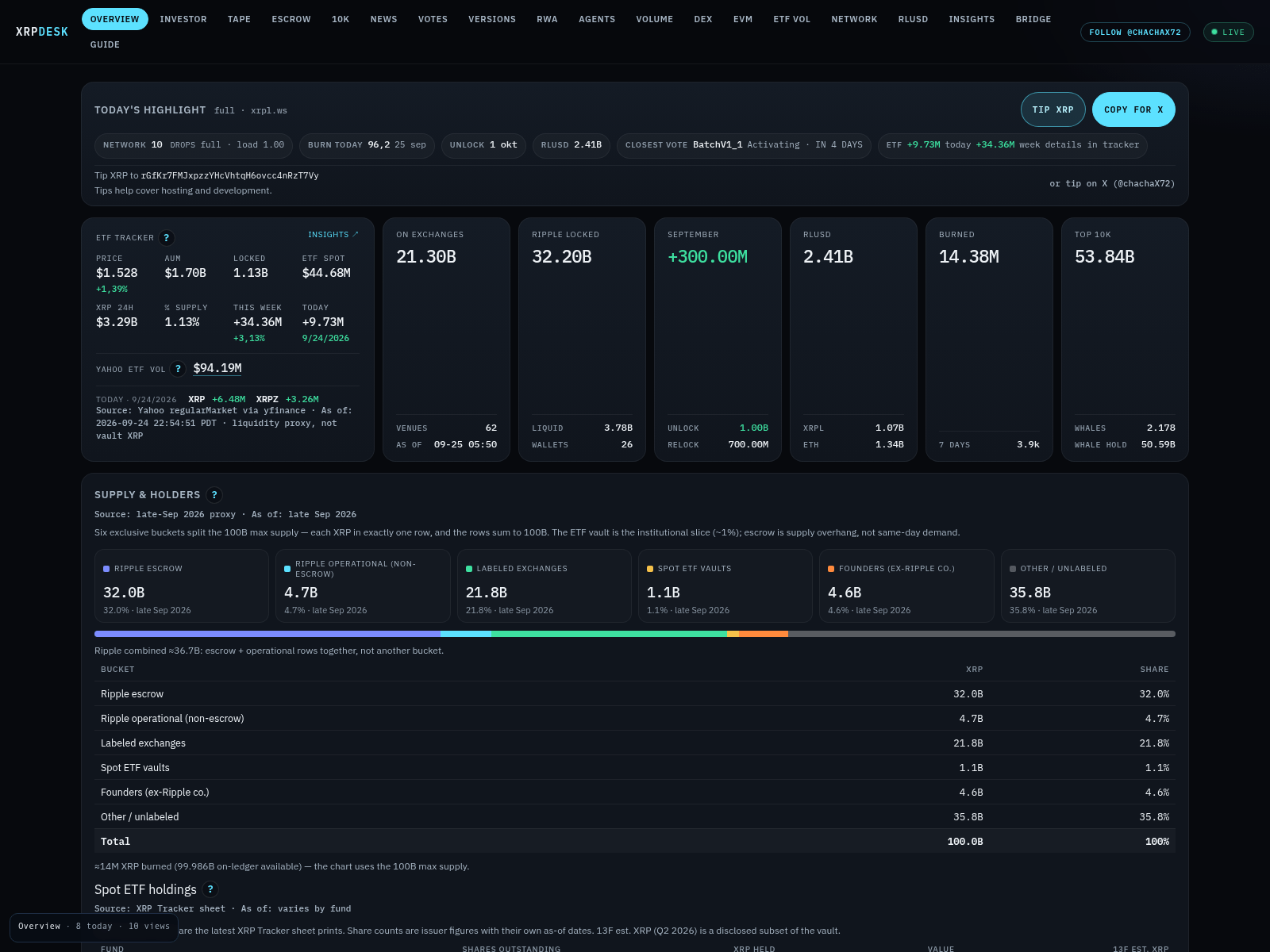Screen dimensions: 1270x952
Task: Switch to the Votes tab
Action: point(433,19)
